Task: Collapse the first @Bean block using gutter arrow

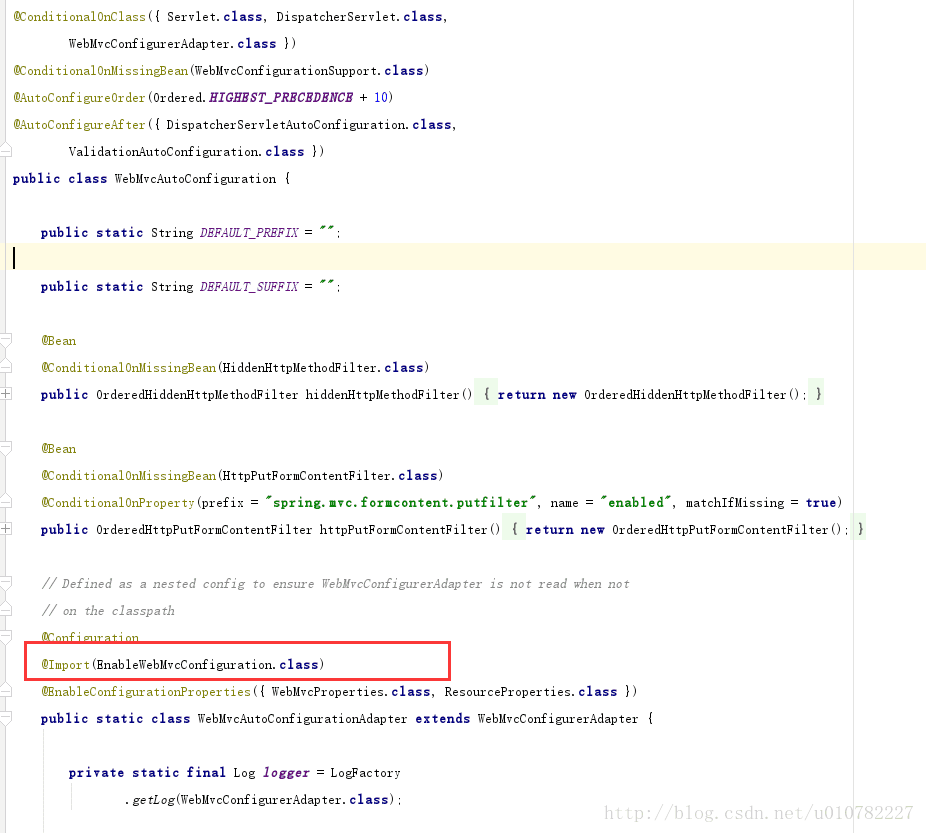Action: pos(5,340)
